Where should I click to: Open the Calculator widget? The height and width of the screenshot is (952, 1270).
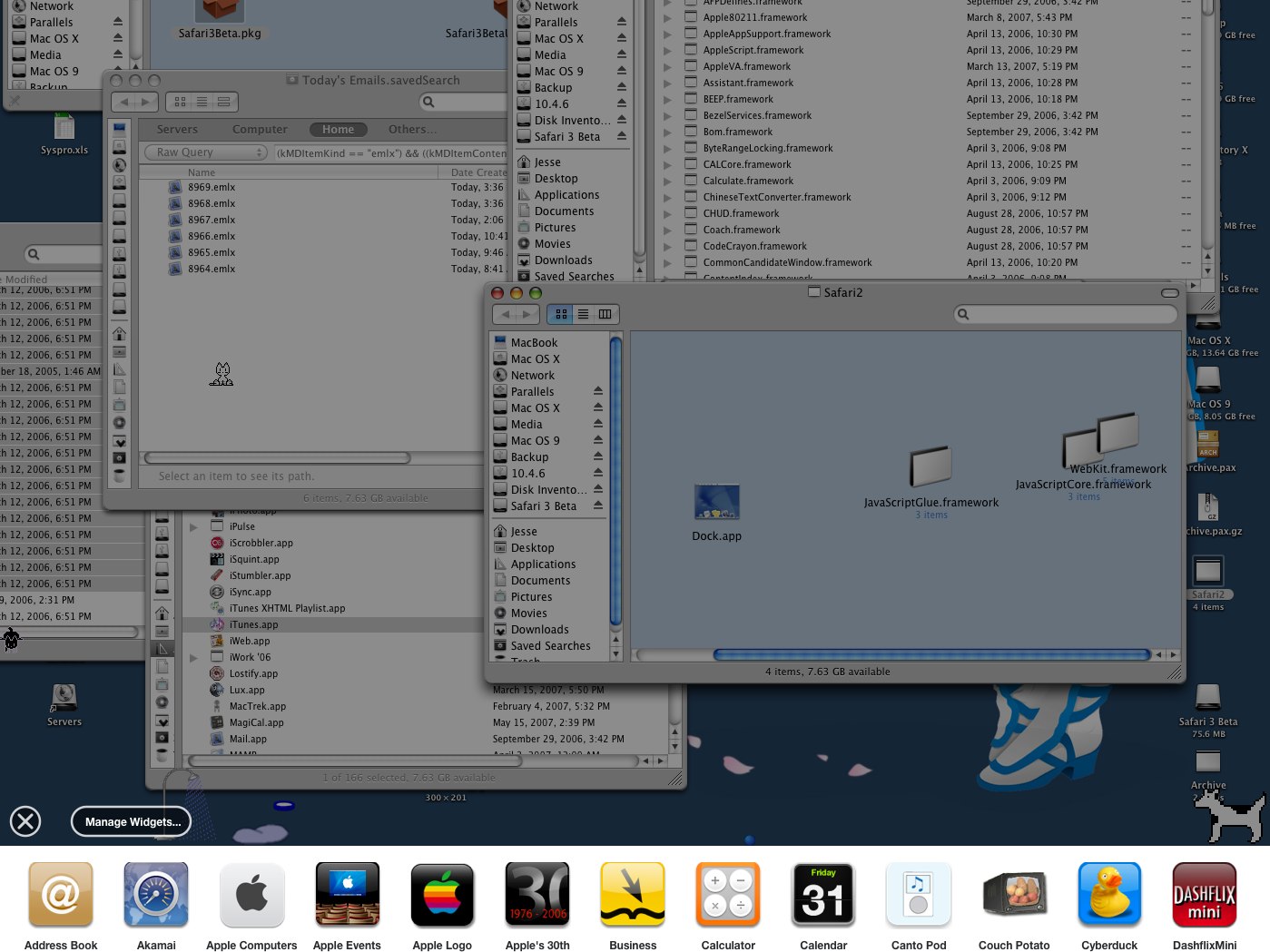coord(728,895)
